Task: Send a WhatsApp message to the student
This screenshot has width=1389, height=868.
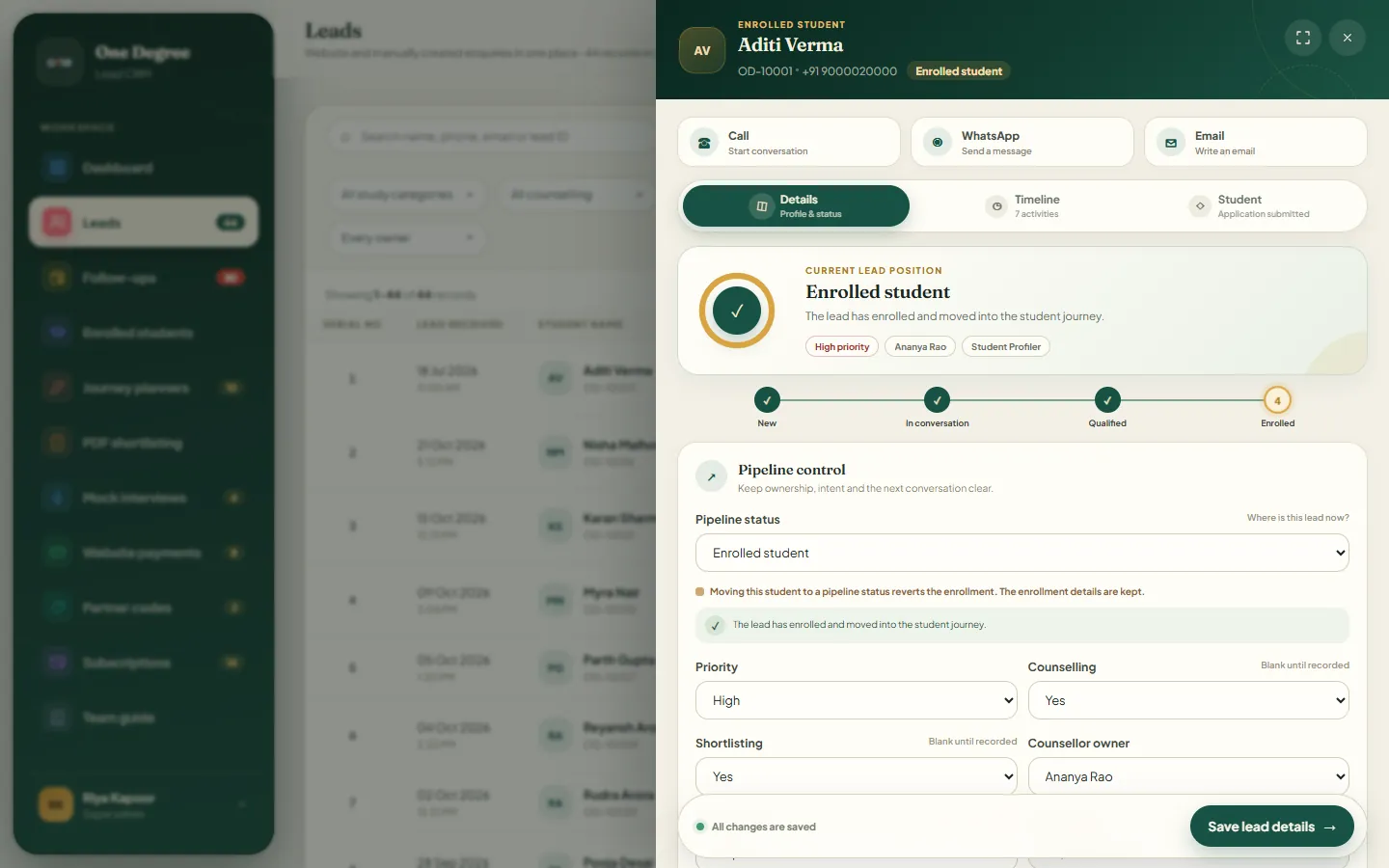Action: (1022, 143)
